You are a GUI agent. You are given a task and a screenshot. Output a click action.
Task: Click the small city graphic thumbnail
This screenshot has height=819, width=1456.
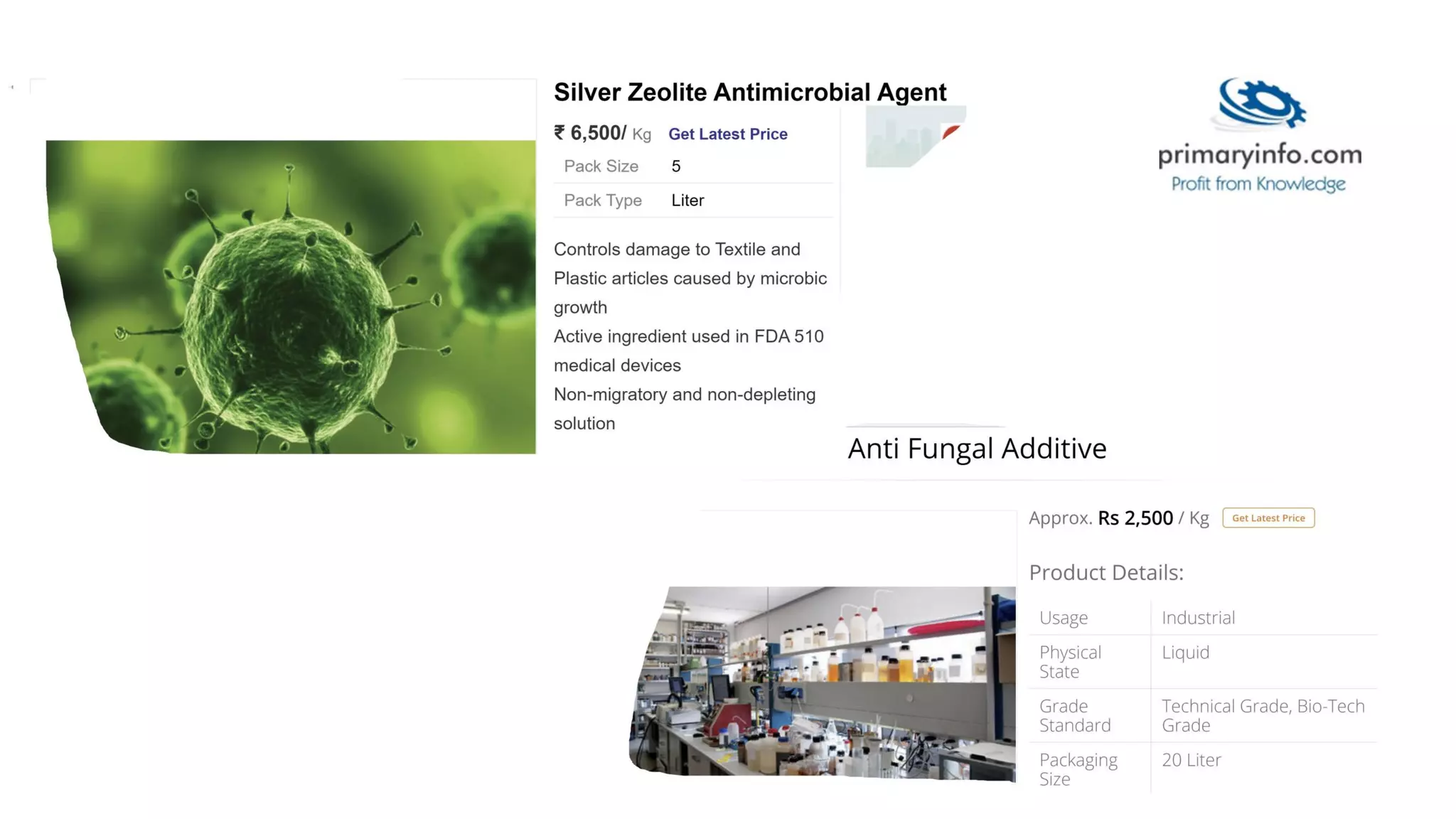(915, 136)
